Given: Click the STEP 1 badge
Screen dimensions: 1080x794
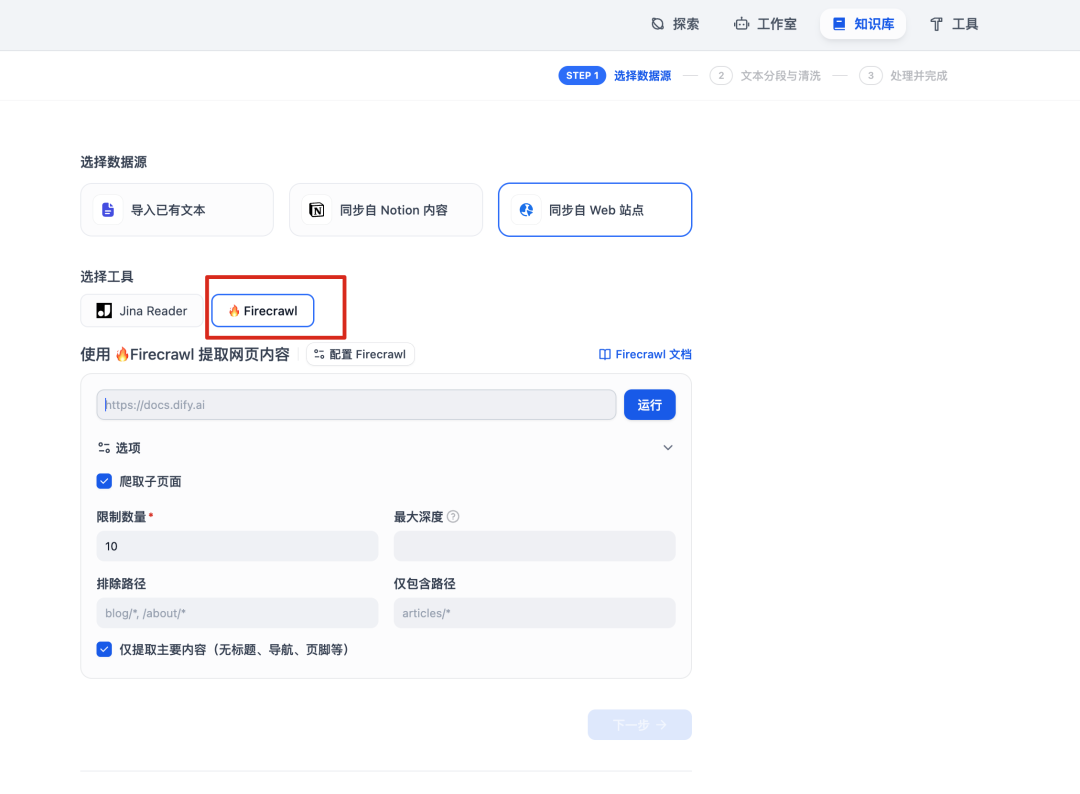Looking at the screenshot, I should tap(582, 76).
